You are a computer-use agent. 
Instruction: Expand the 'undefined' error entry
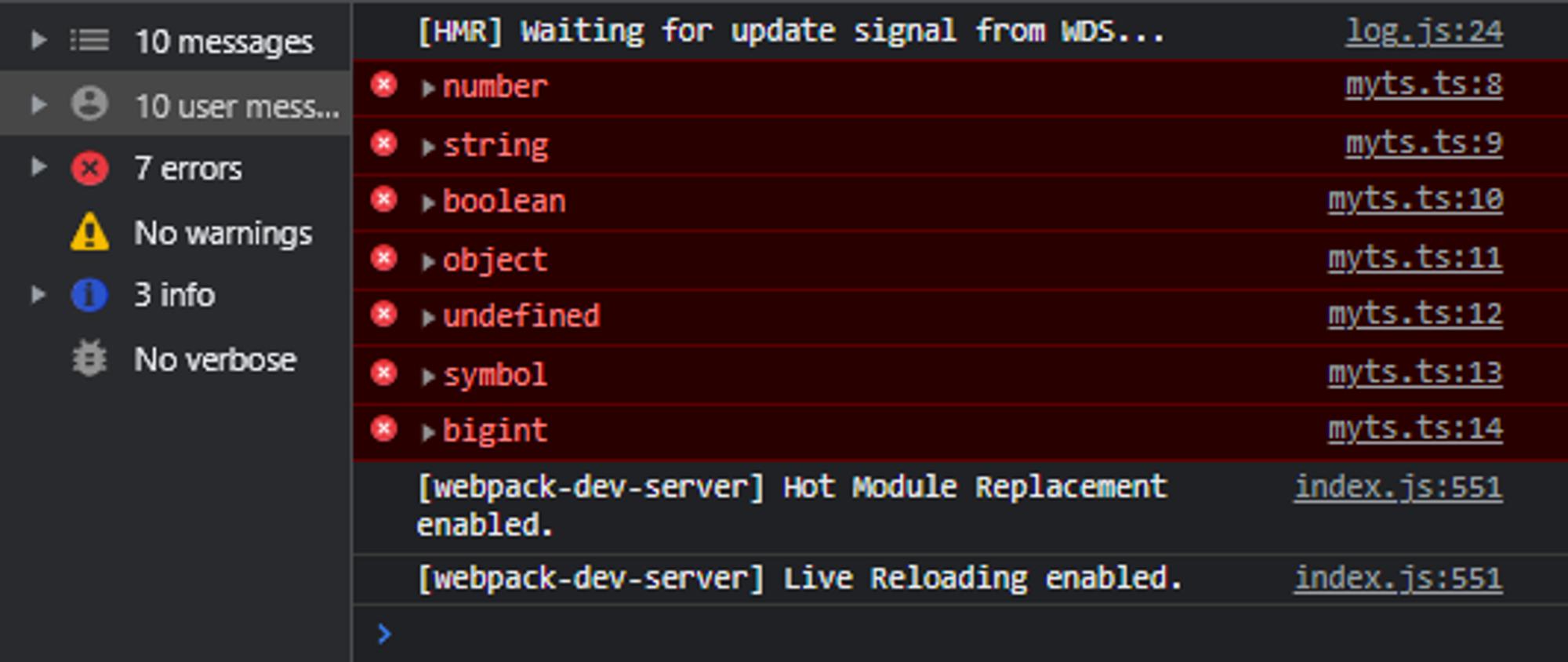[x=428, y=318]
